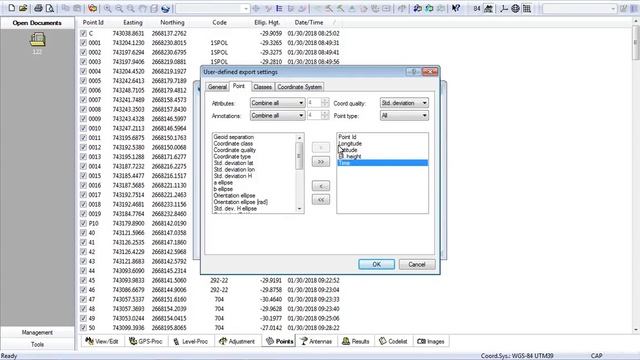
Task: Switch to the Coordinate System tab
Action: coord(300,87)
